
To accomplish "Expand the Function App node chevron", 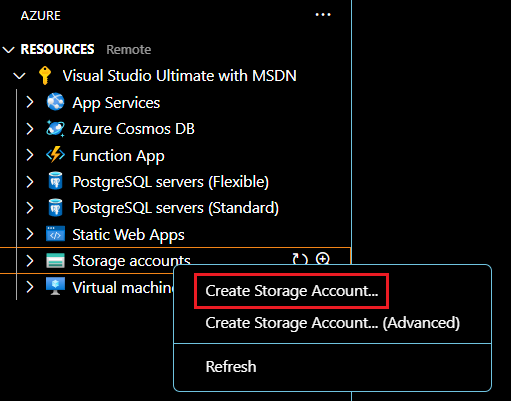I will [x=30, y=155].
